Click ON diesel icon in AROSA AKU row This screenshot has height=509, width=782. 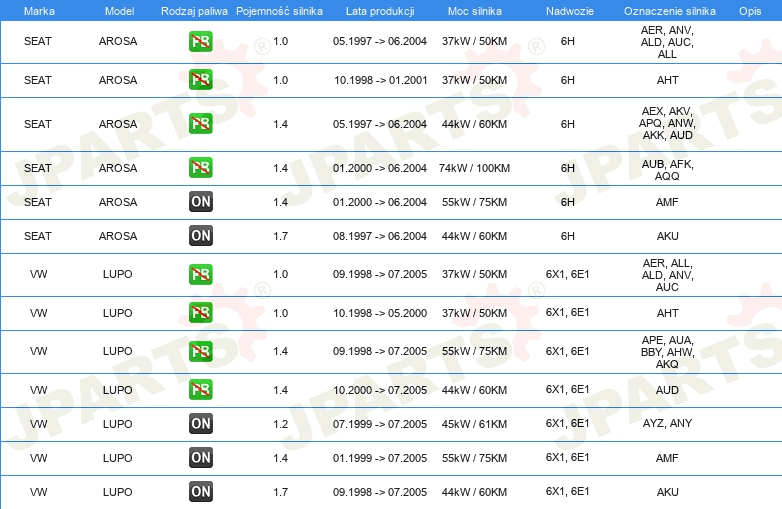coord(200,235)
